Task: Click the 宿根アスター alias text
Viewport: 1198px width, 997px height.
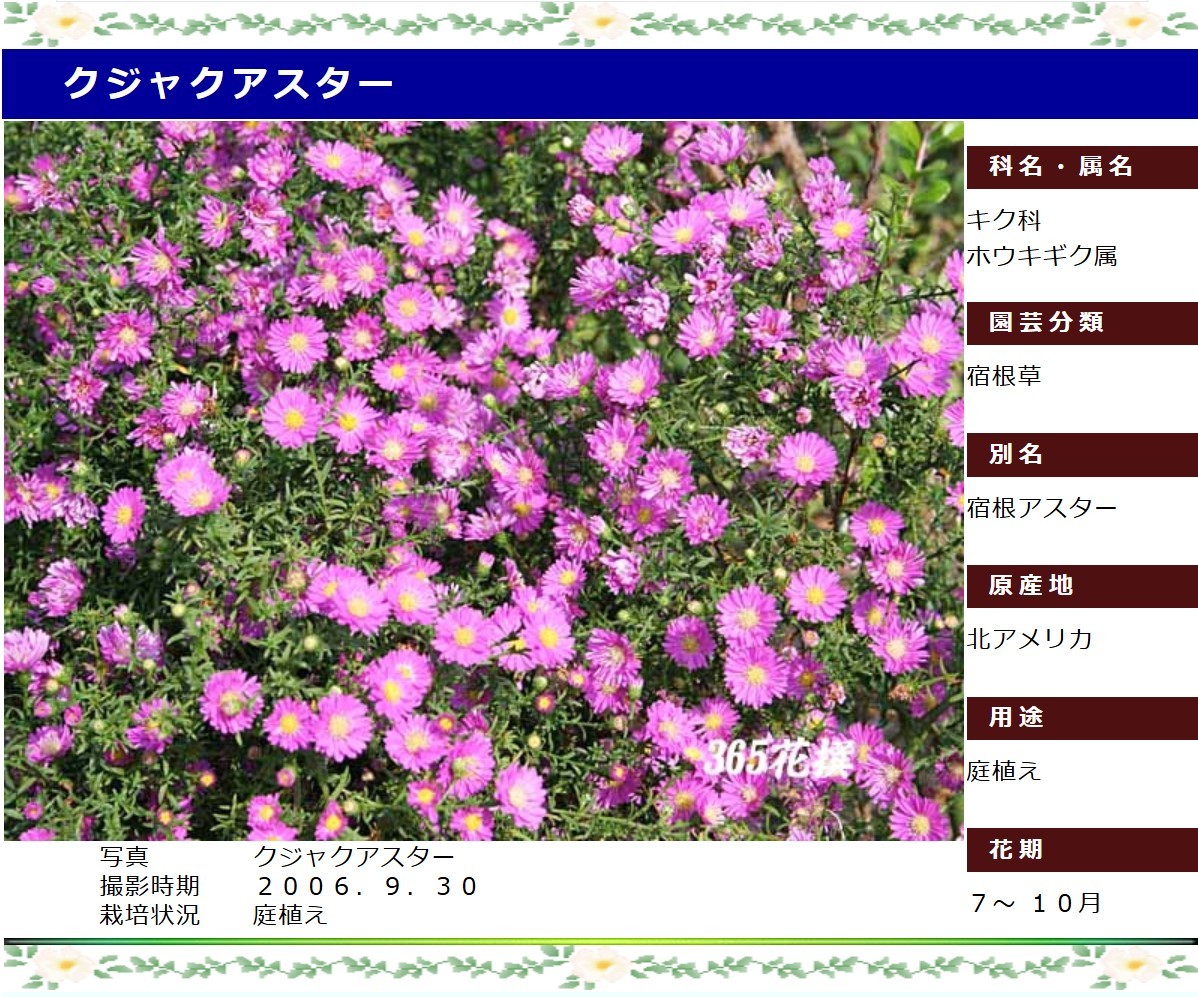Action: [x=1042, y=508]
